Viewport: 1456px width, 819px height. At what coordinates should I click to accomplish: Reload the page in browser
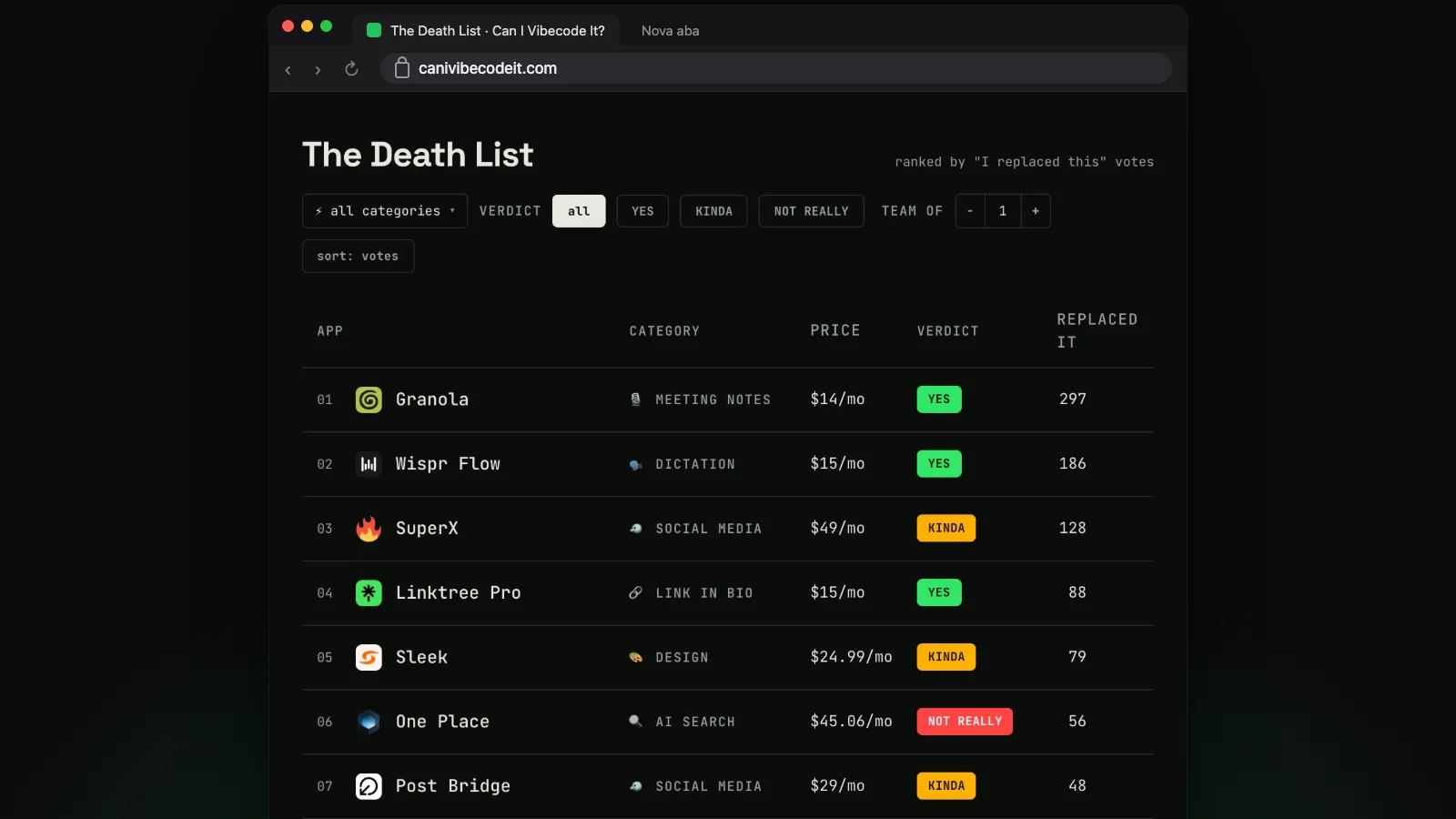[351, 69]
